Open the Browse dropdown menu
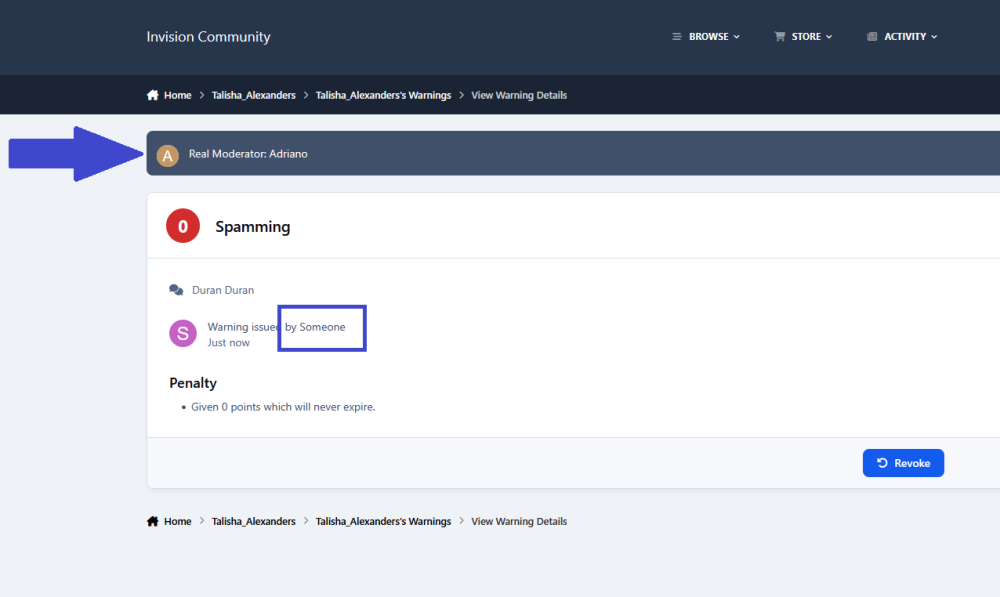 coord(706,37)
